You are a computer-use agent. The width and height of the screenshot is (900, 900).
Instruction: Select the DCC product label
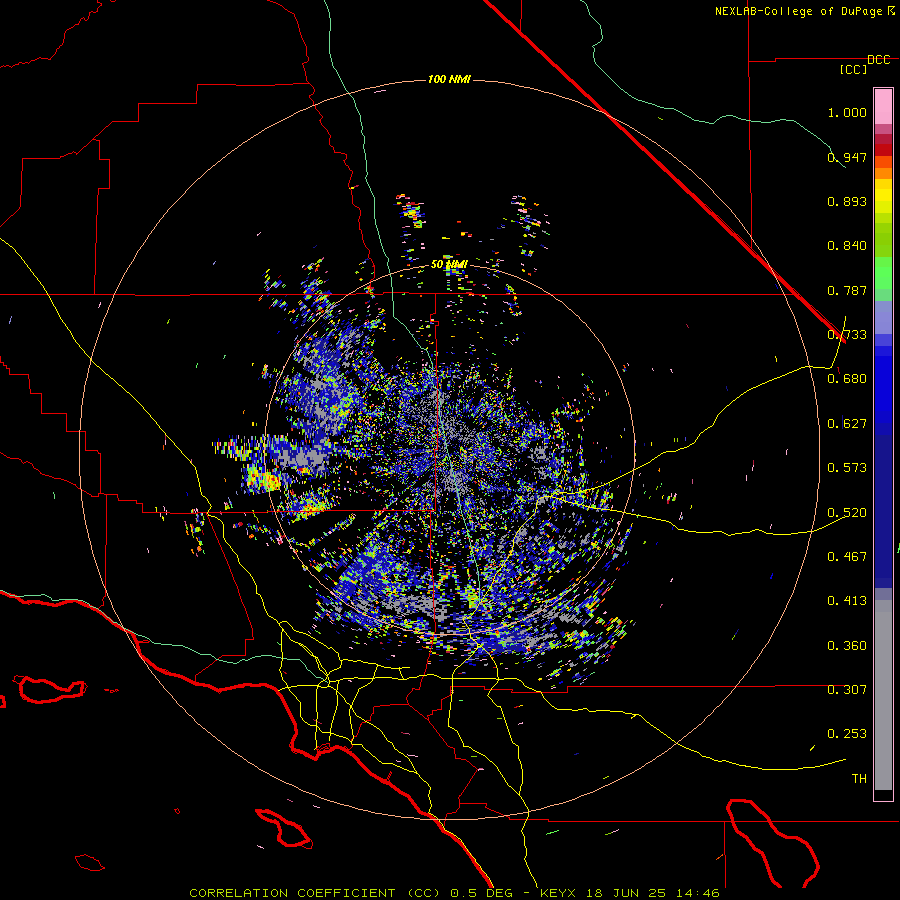pos(878,60)
